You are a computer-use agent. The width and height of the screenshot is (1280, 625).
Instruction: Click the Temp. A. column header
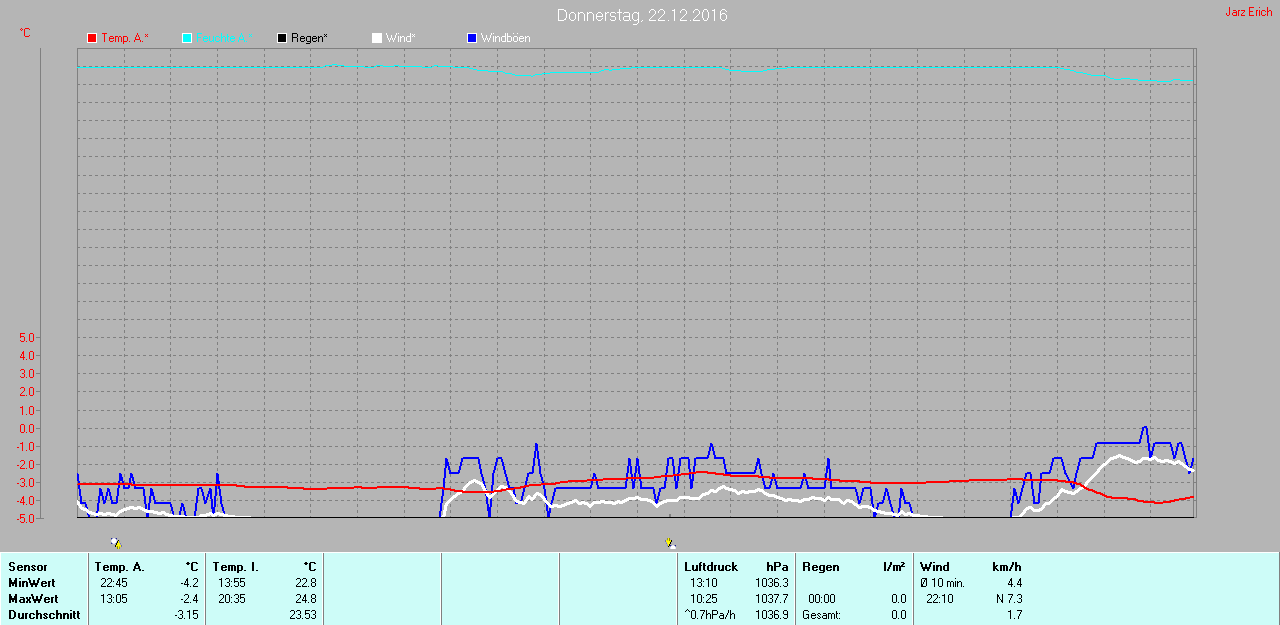120,567
